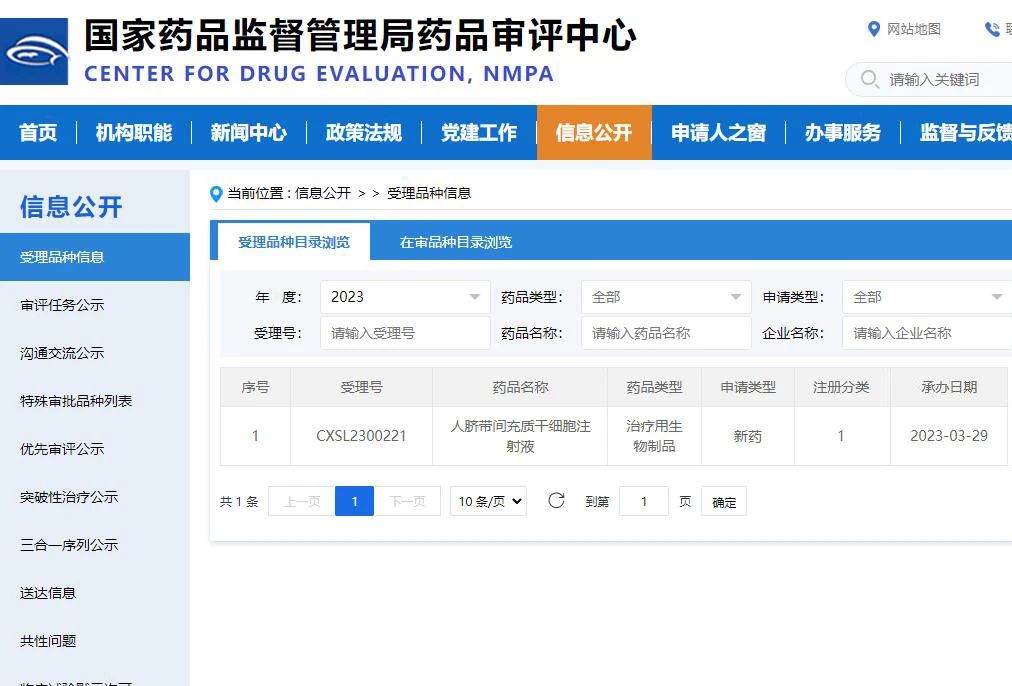
Task: Click the 企业名称 input field
Action: point(925,332)
